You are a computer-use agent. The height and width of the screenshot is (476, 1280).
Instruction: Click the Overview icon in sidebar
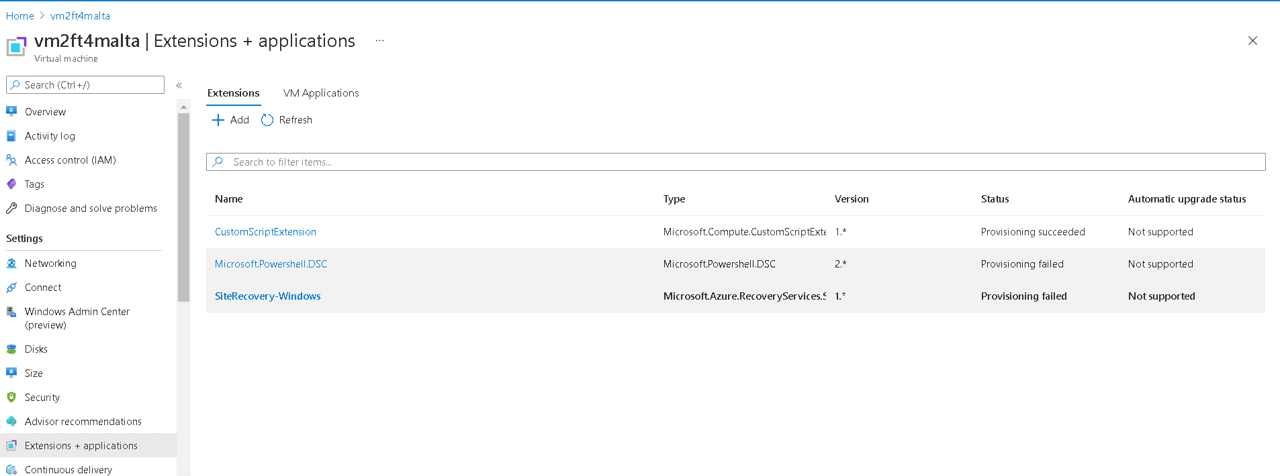click(12, 112)
